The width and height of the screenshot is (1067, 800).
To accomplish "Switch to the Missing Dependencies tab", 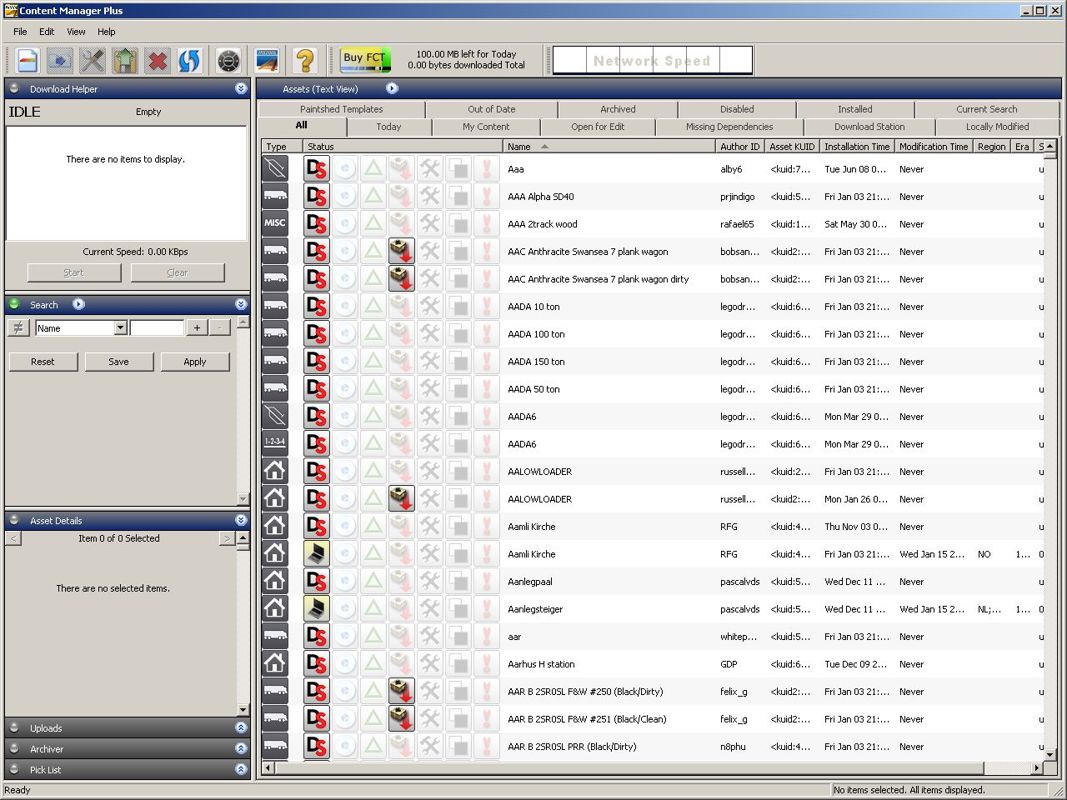I will pos(729,127).
